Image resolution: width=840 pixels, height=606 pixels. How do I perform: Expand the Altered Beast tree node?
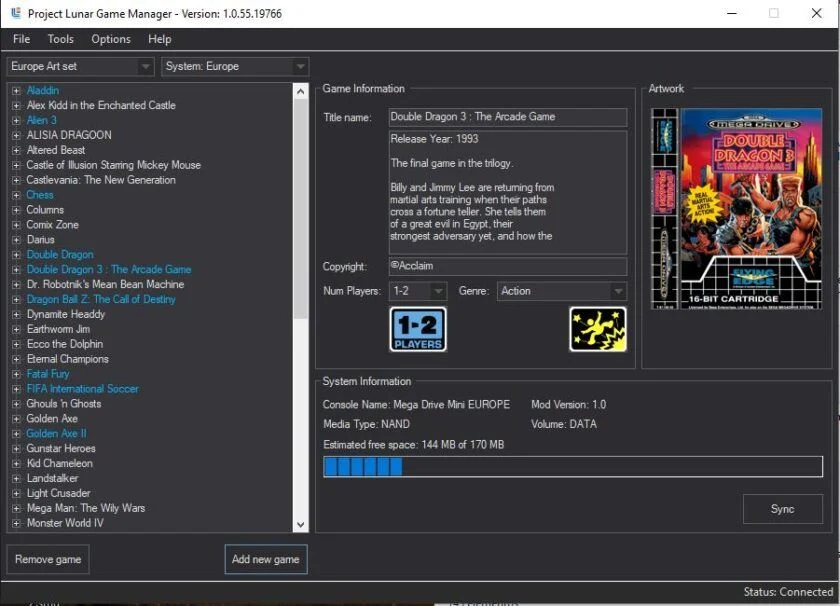point(16,151)
